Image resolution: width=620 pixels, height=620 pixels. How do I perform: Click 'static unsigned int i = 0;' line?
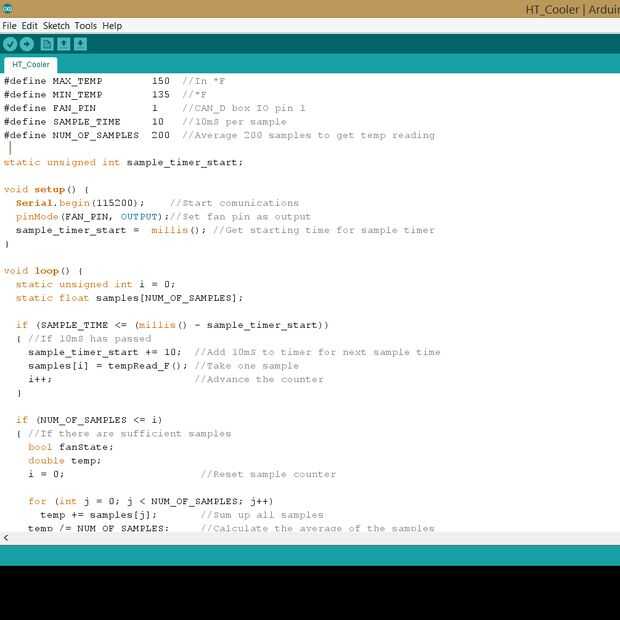[x=95, y=284]
